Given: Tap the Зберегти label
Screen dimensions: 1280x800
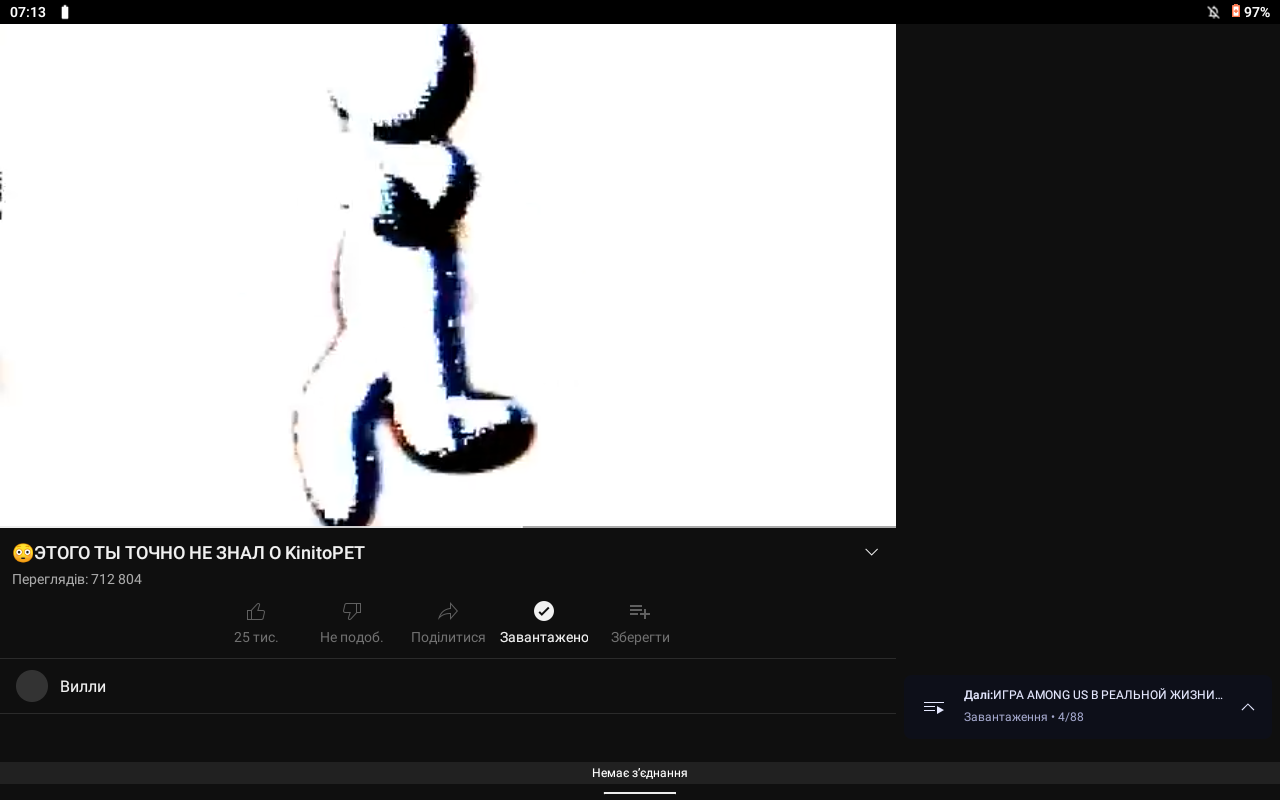Looking at the screenshot, I should point(640,637).
